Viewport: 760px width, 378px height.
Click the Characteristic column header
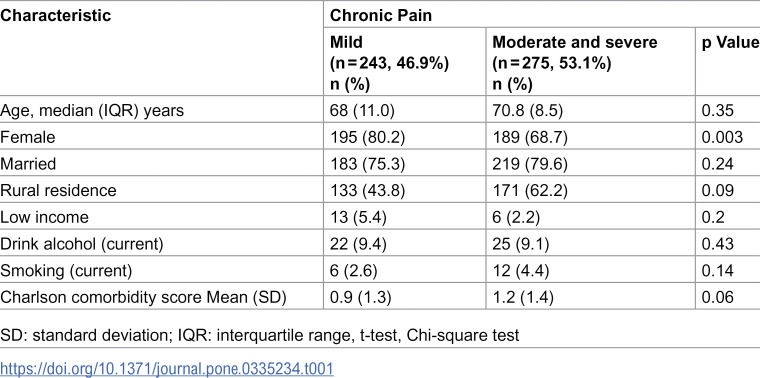pyautogui.click(x=56, y=16)
